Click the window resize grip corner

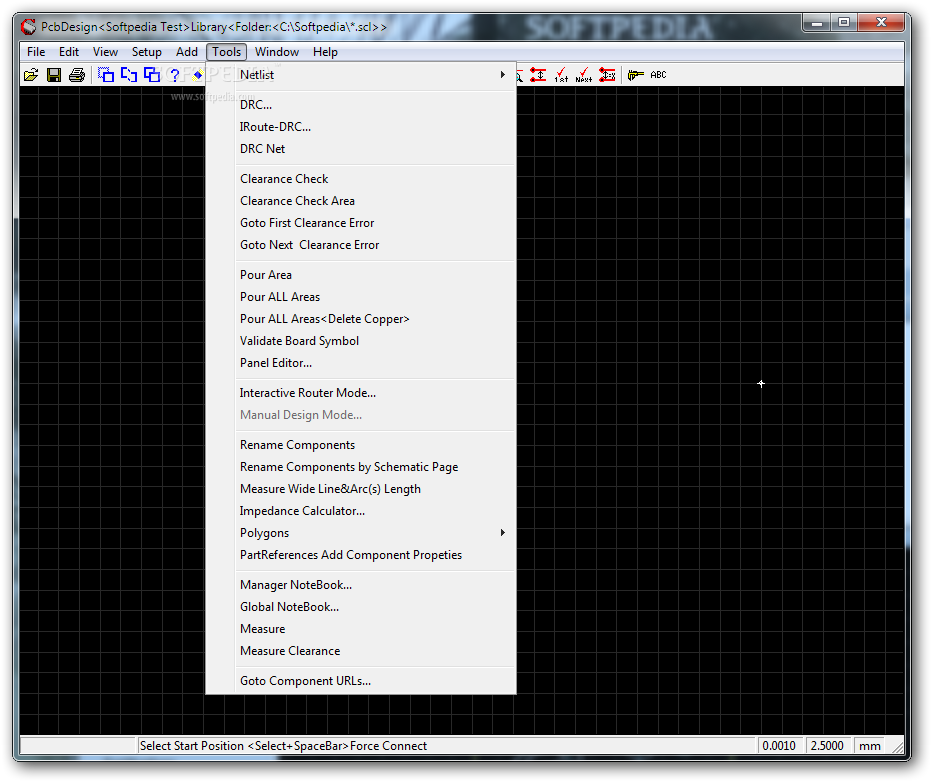coord(898,747)
